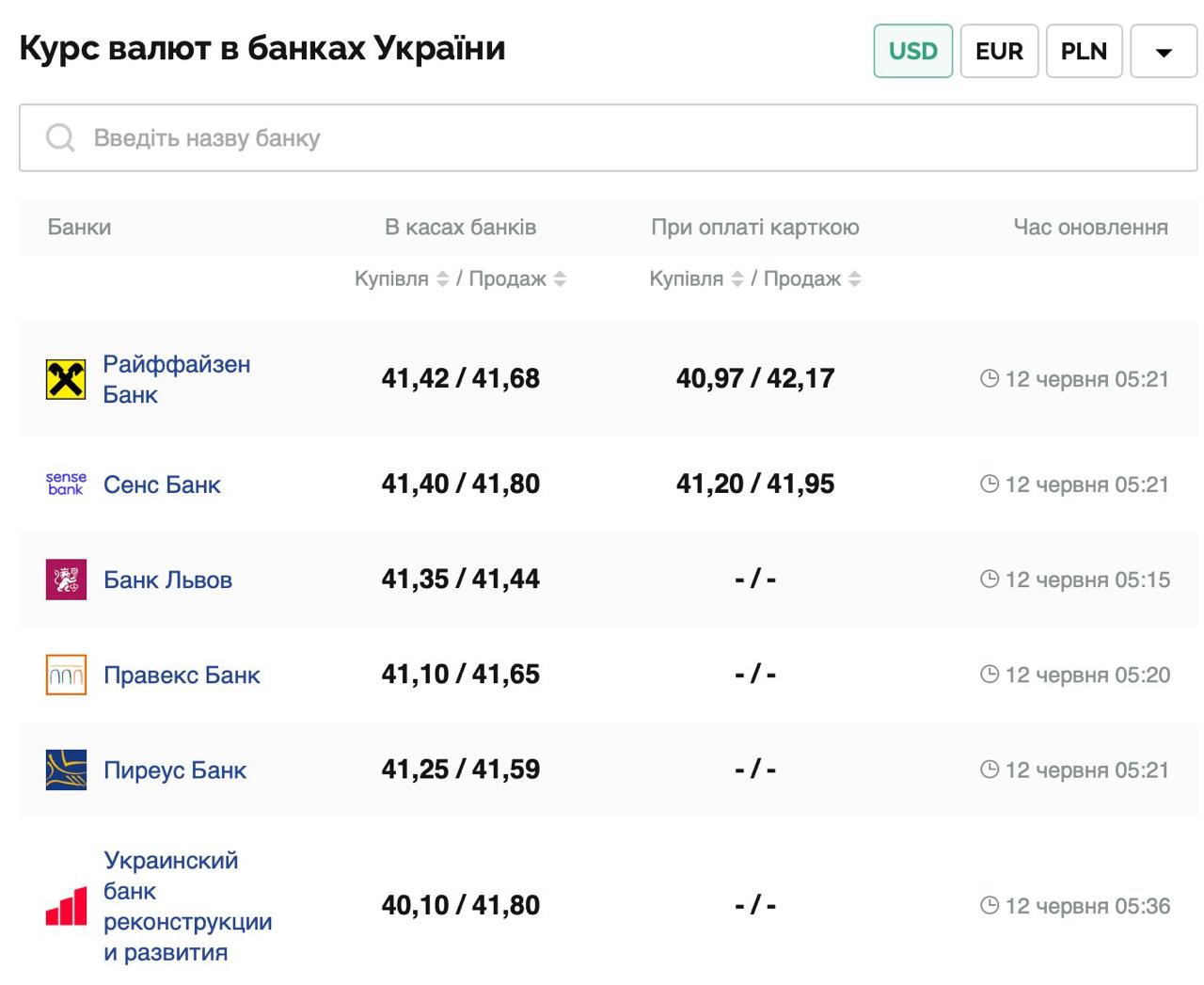Viewport: 1204px width, 985px height.
Task: Click the magnifier icon in the search field
Action: click(x=60, y=138)
